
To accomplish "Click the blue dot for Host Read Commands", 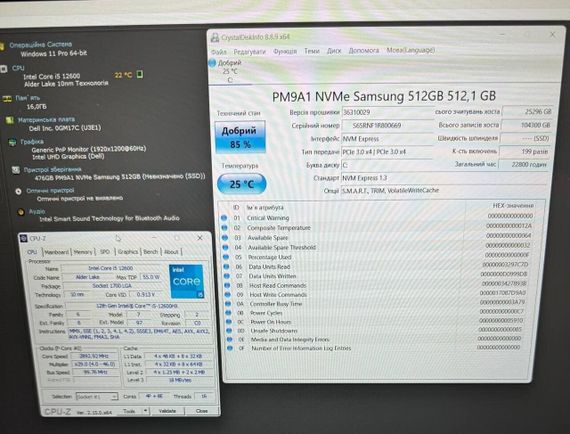I will point(227,285).
